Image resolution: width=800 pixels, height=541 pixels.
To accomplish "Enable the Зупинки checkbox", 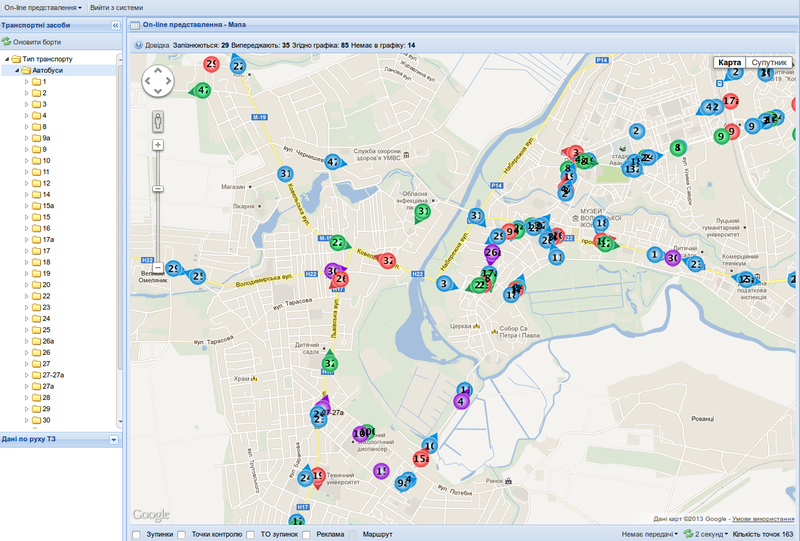I will tap(136, 534).
